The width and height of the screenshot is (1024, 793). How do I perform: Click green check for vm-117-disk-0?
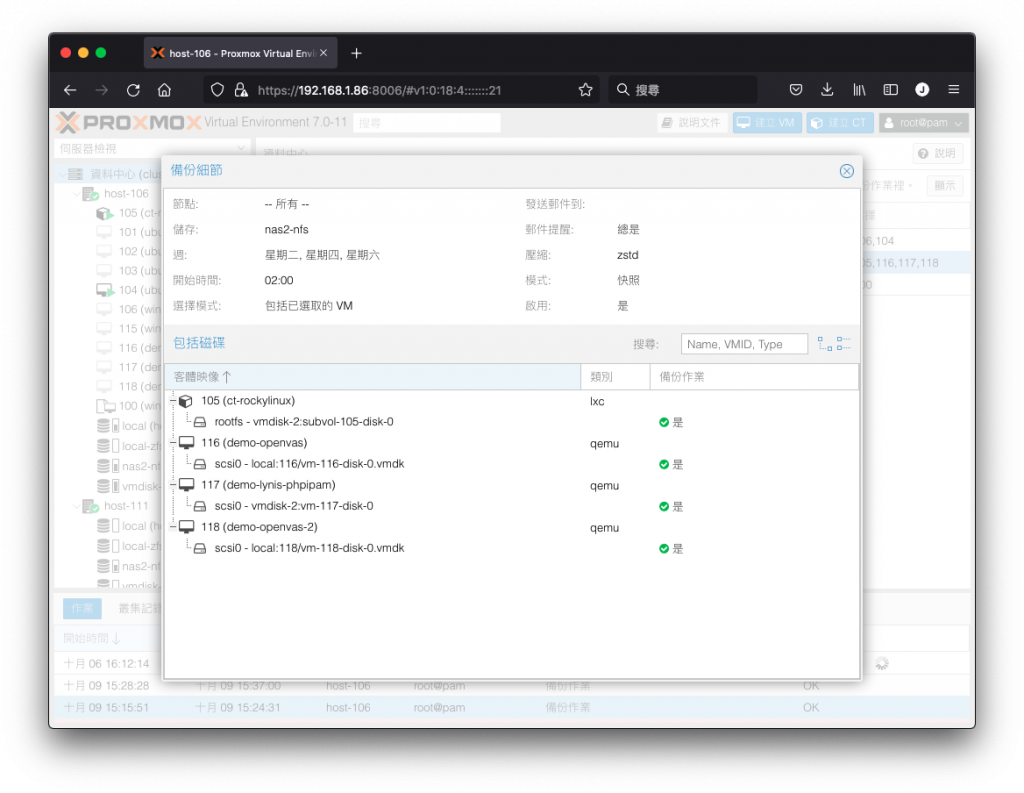click(664, 506)
